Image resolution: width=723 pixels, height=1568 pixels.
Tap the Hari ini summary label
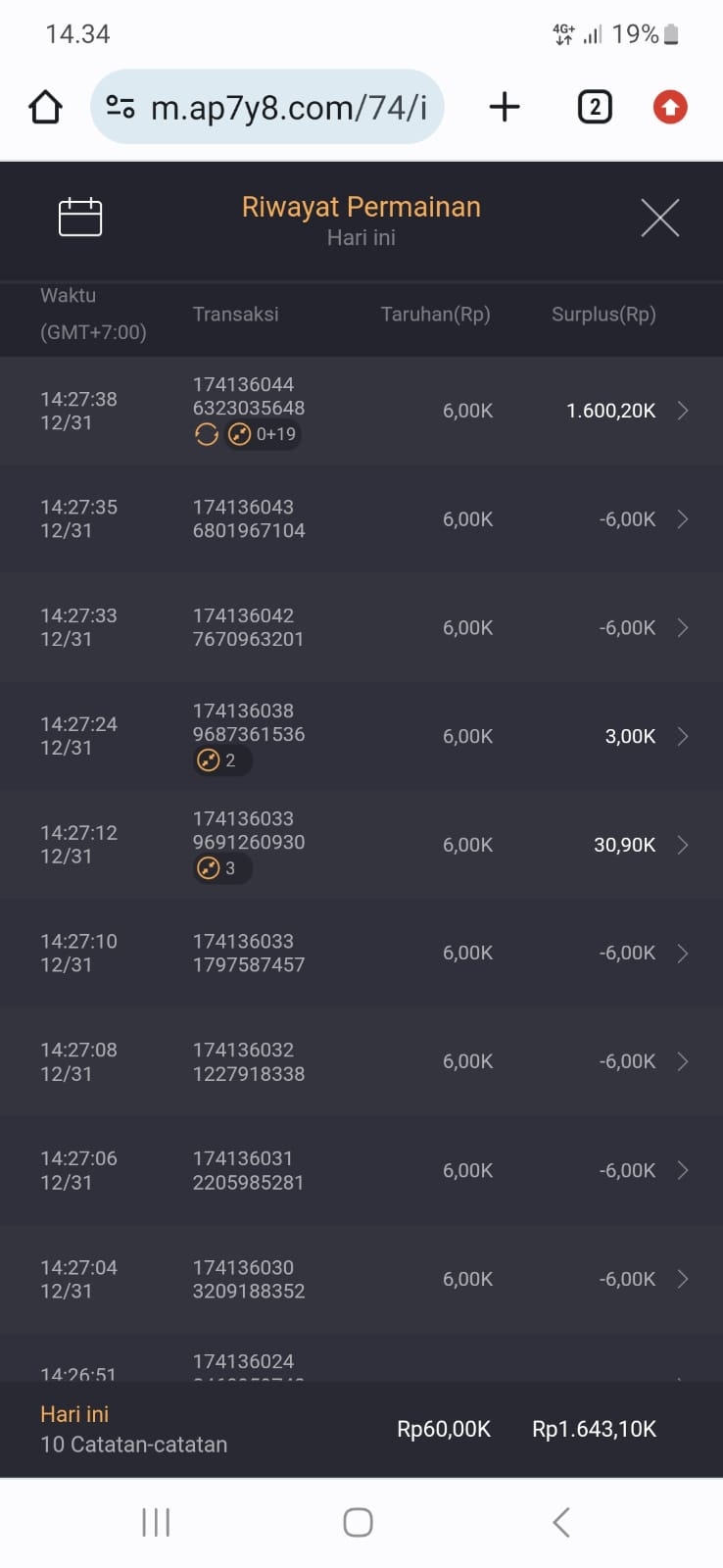74,1414
